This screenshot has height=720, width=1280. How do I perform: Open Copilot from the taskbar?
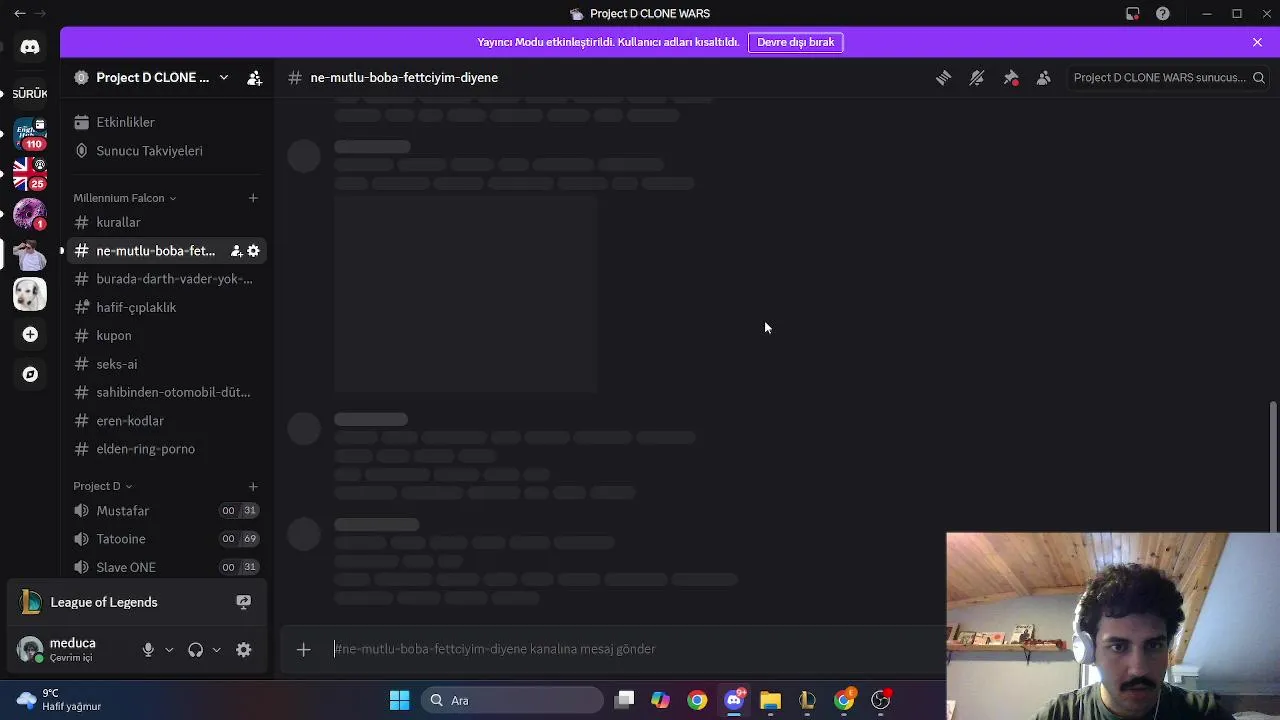(660, 700)
